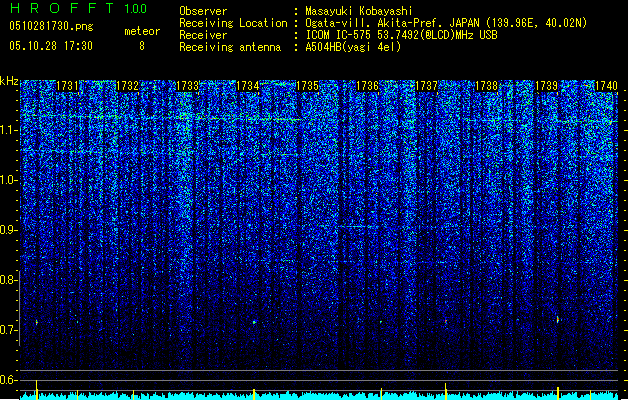This screenshot has width=629, height=400.
Task: Click the 1736 time marker
Action: [367, 86]
